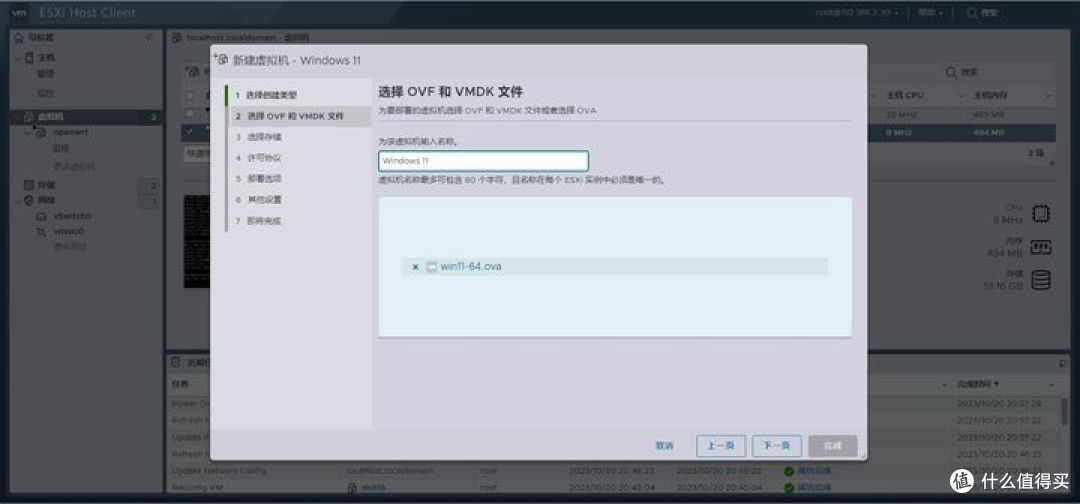Click the greyed 完成 finish button
The width and height of the screenshot is (1080, 504).
833,446
